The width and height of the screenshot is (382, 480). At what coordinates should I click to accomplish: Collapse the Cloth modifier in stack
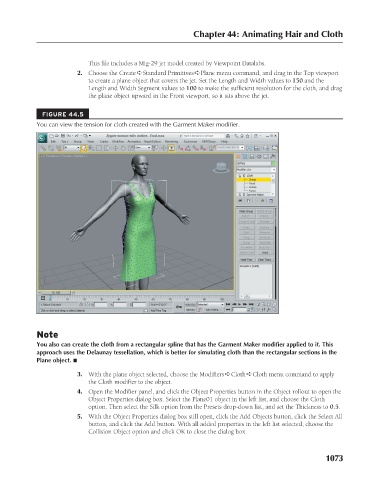[240, 176]
